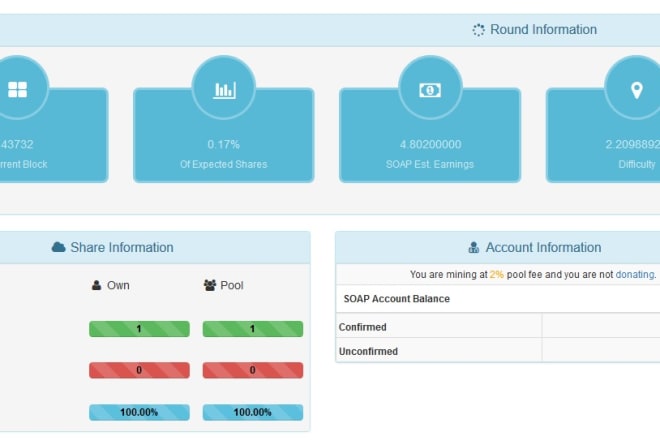660x440 pixels.
Task: Click the Confirmed row label
Action: coord(362,327)
